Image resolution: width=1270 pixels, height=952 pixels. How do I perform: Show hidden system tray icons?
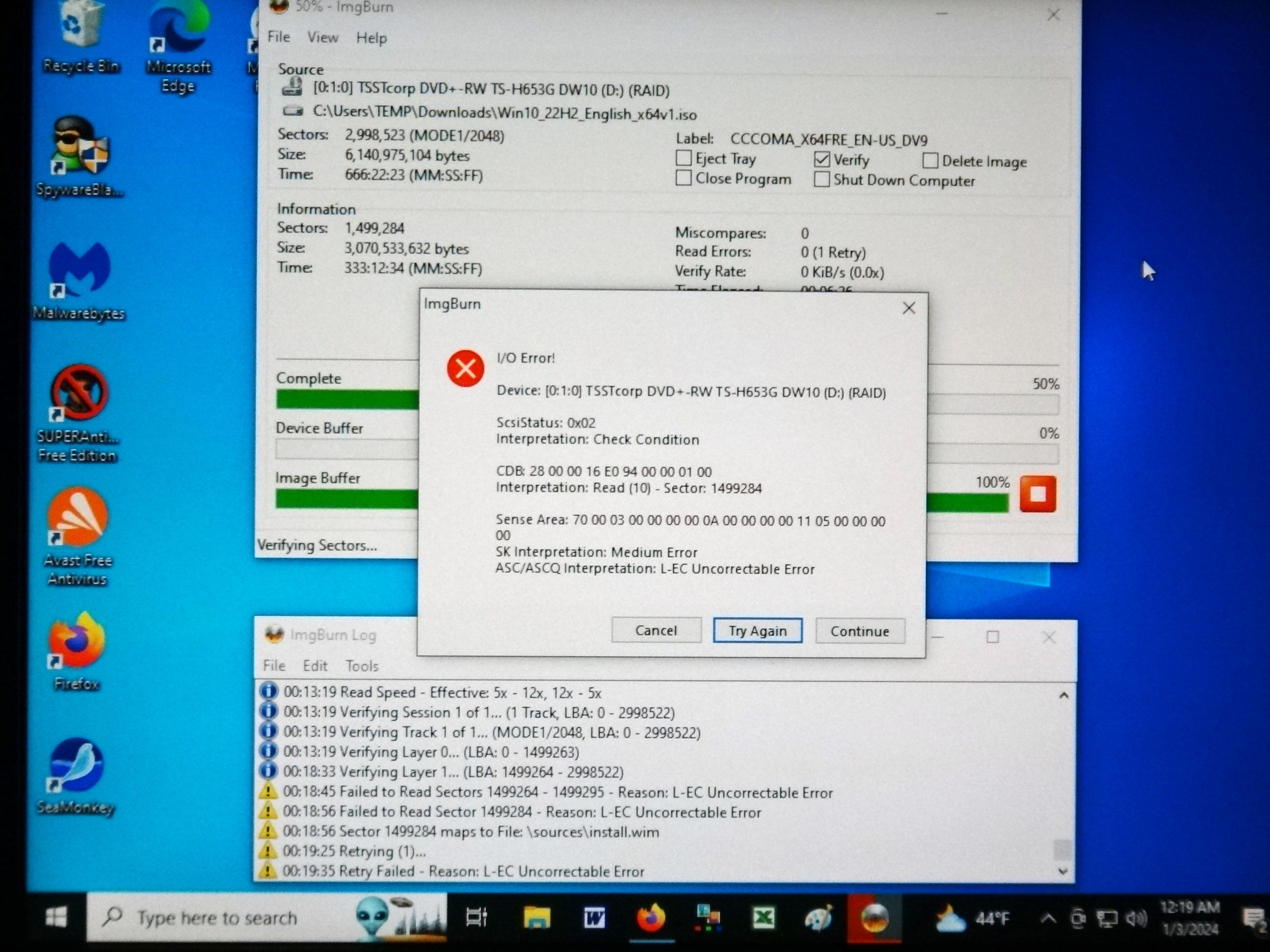[x=1049, y=919]
